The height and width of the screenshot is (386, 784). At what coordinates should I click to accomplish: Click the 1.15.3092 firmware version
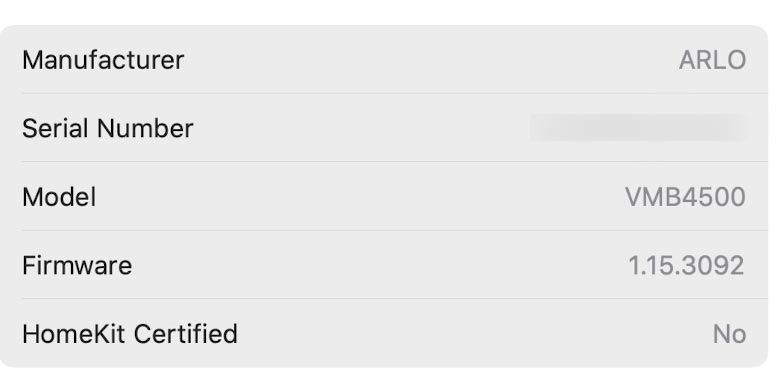[x=686, y=266]
